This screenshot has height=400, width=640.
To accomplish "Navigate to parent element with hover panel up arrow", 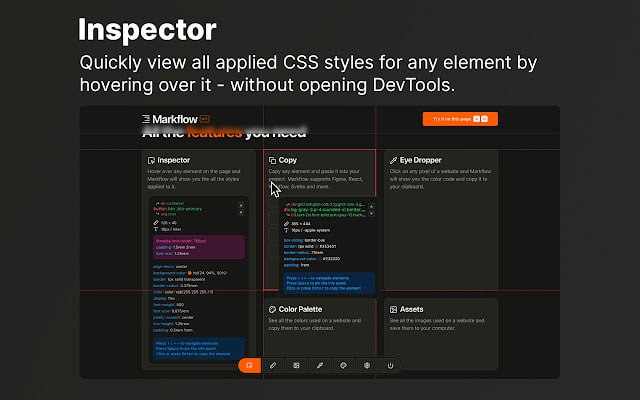I will point(371,207).
